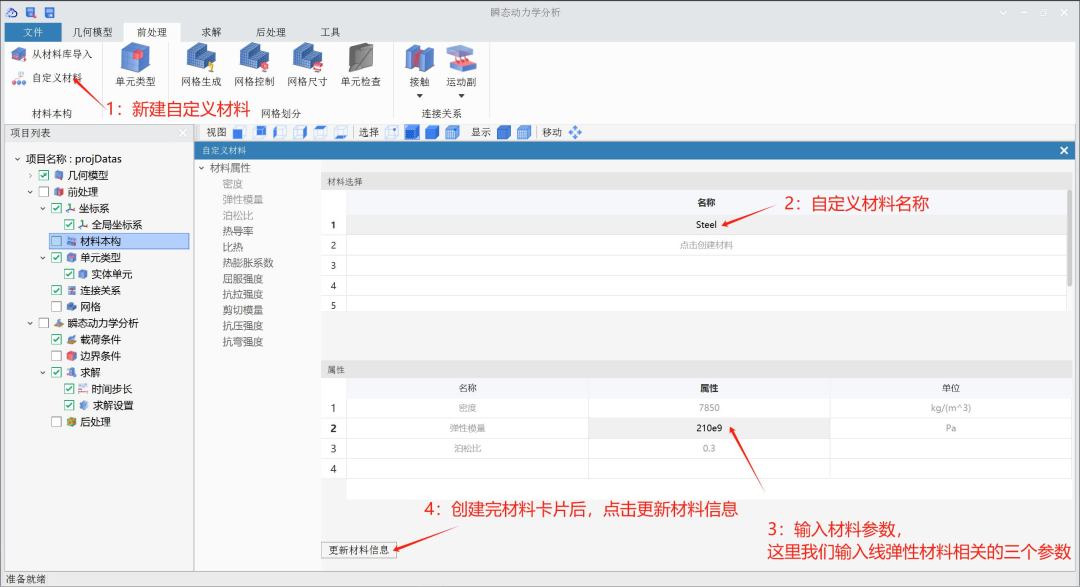Check the 网格 checkbox
1080x587 pixels.
pyautogui.click(x=56, y=307)
